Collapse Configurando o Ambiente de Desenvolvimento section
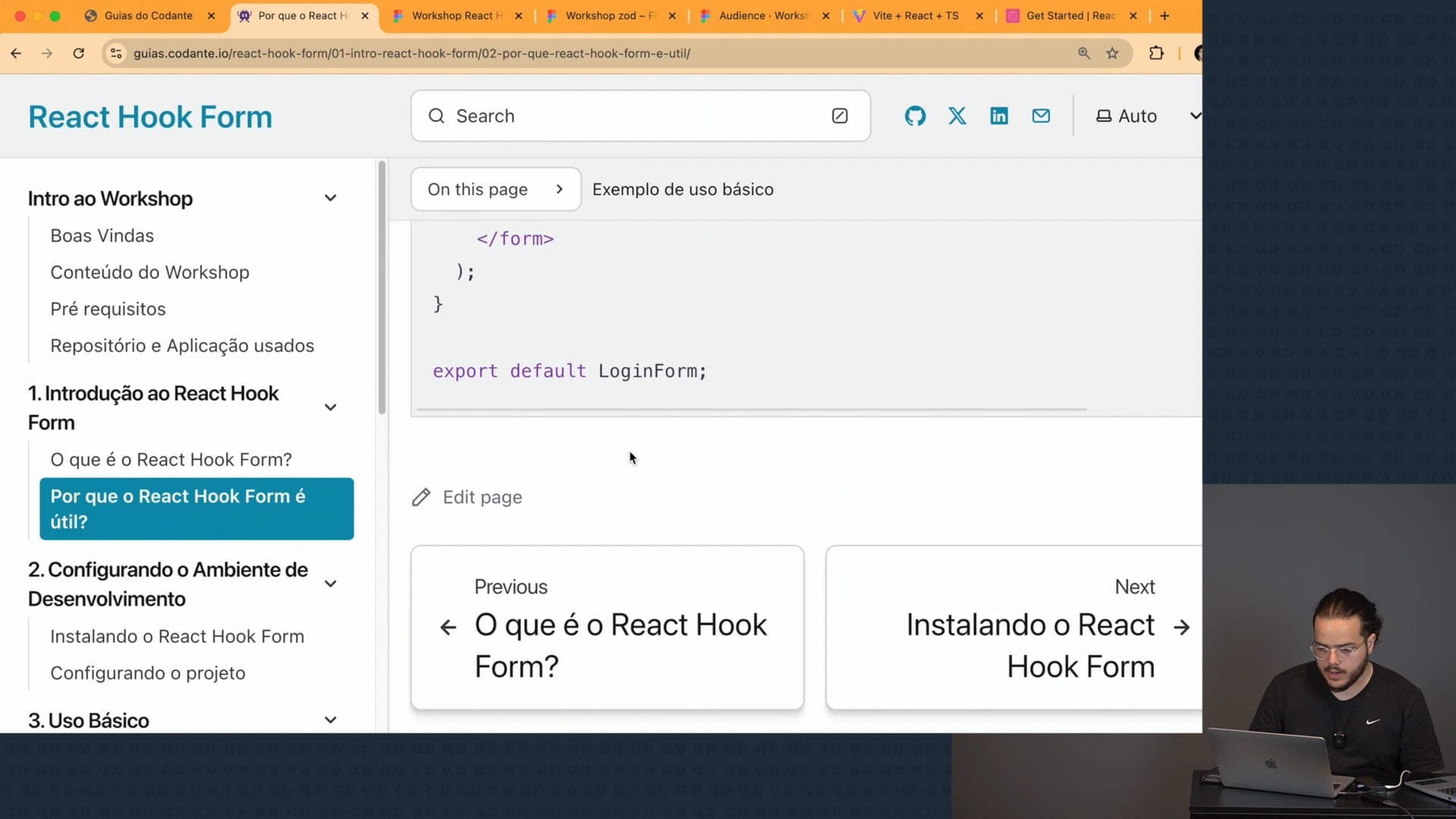The width and height of the screenshot is (1456, 819). coord(331,584)
